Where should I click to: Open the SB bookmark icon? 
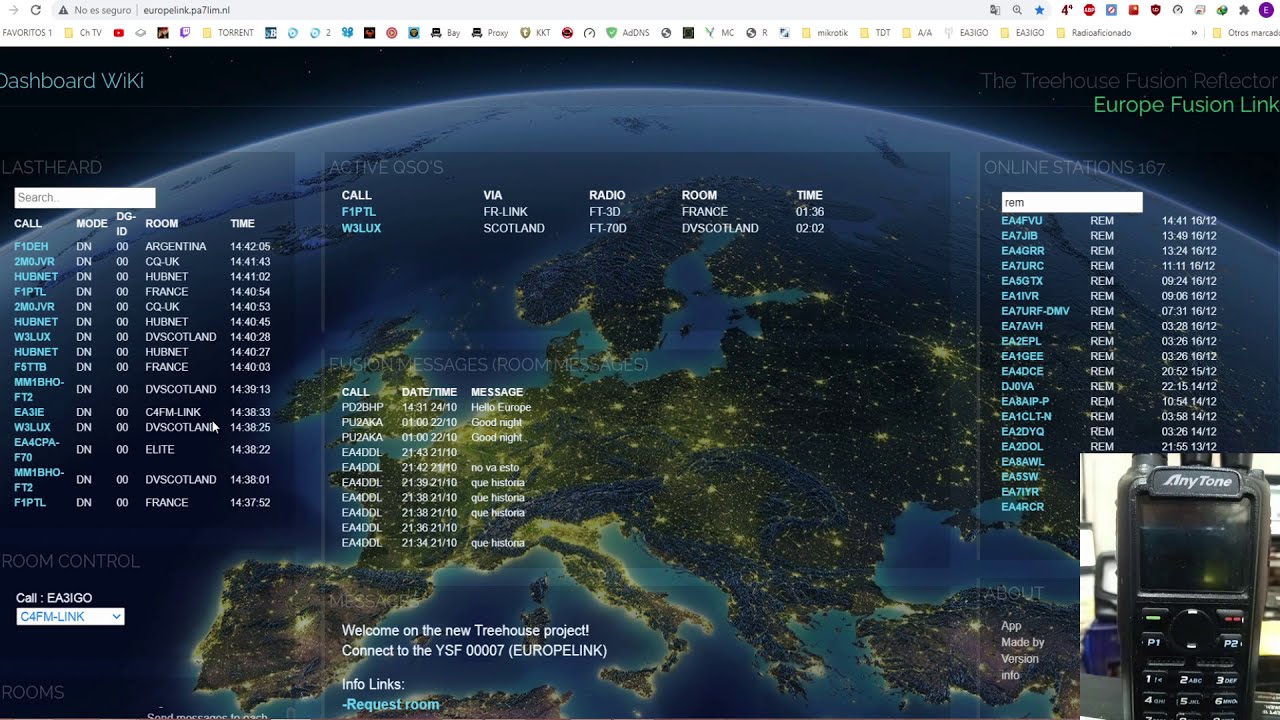point(271,32)
